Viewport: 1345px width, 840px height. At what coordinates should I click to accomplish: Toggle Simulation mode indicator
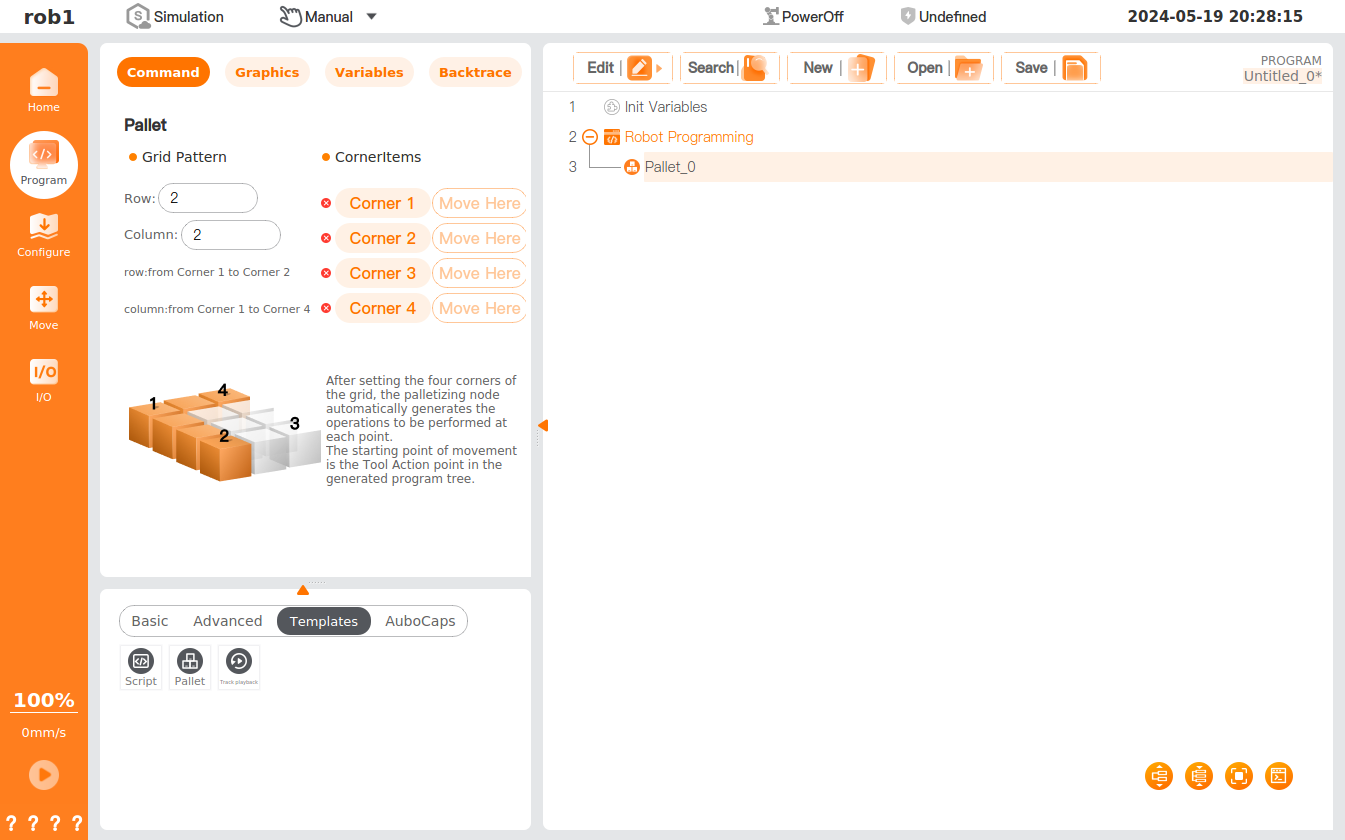(x=175, y=17)
